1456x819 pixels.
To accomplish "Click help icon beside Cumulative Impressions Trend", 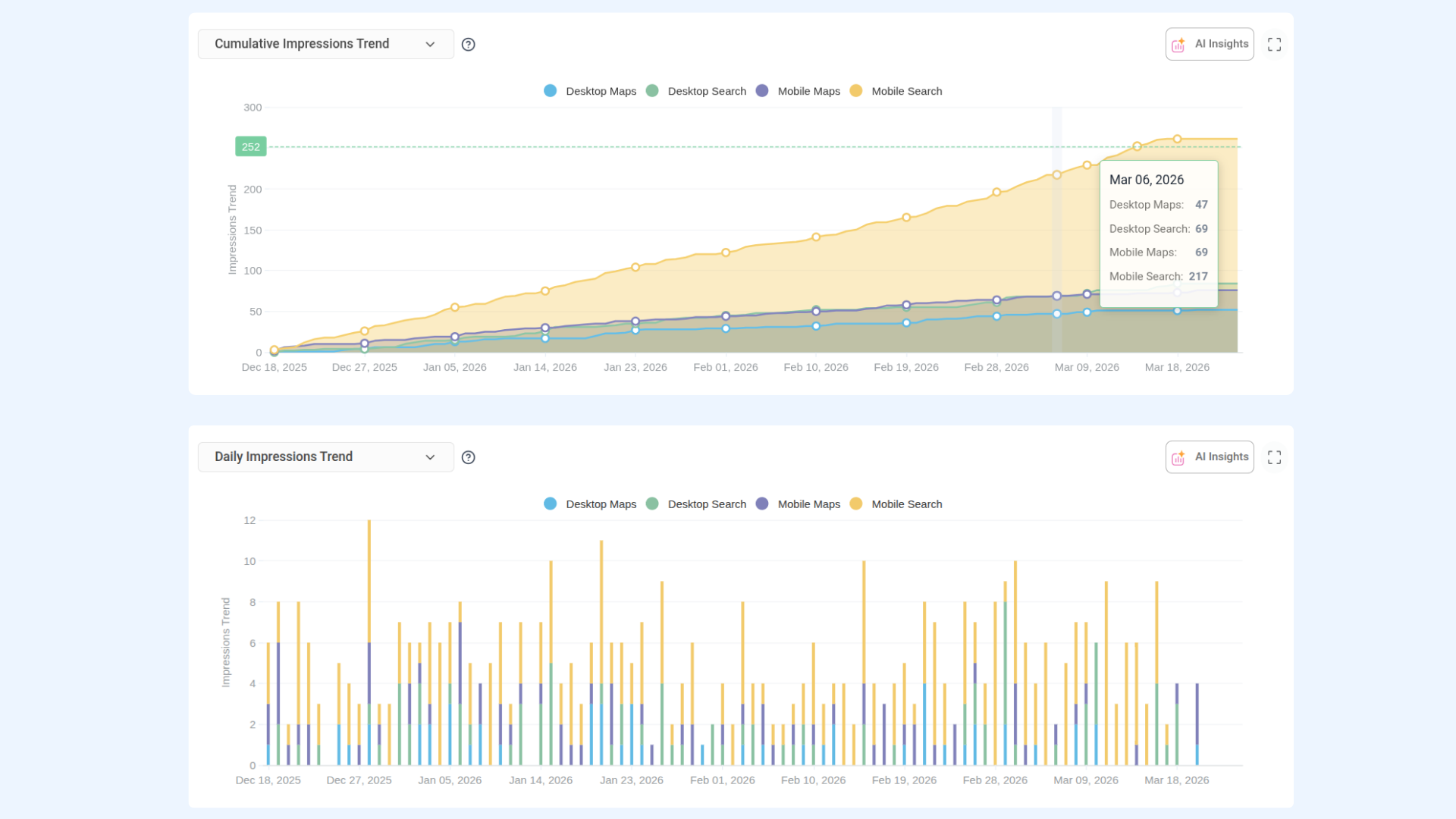I will point(469,45).
